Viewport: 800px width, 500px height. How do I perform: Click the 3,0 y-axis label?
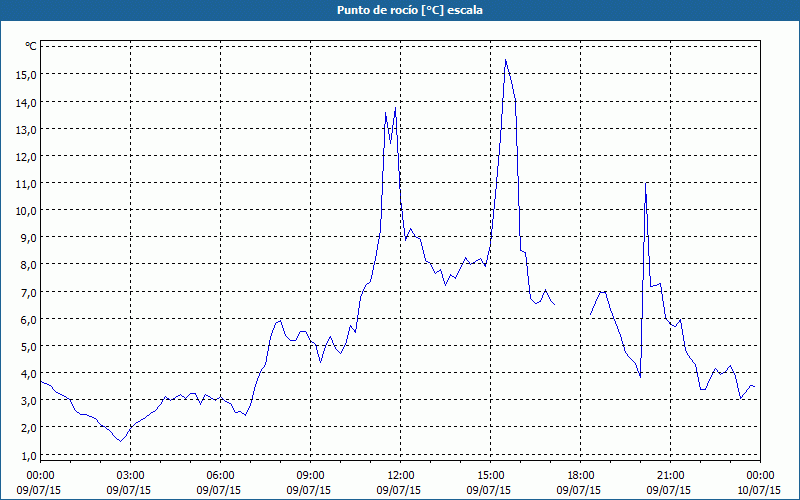tap(28, 401)
